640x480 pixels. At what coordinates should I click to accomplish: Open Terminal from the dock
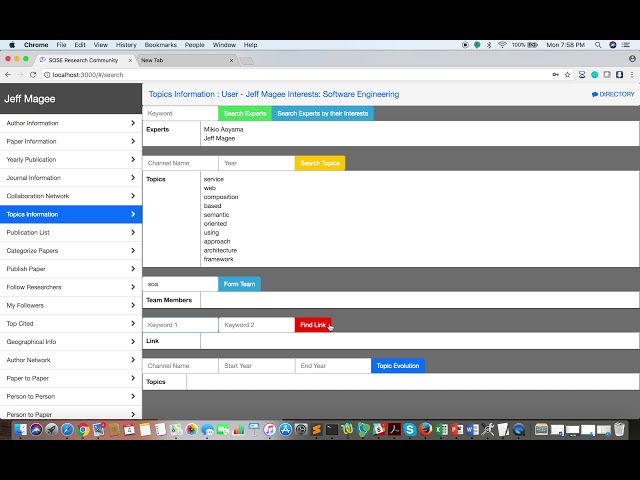pyautogui.click(x=332, y=429)
